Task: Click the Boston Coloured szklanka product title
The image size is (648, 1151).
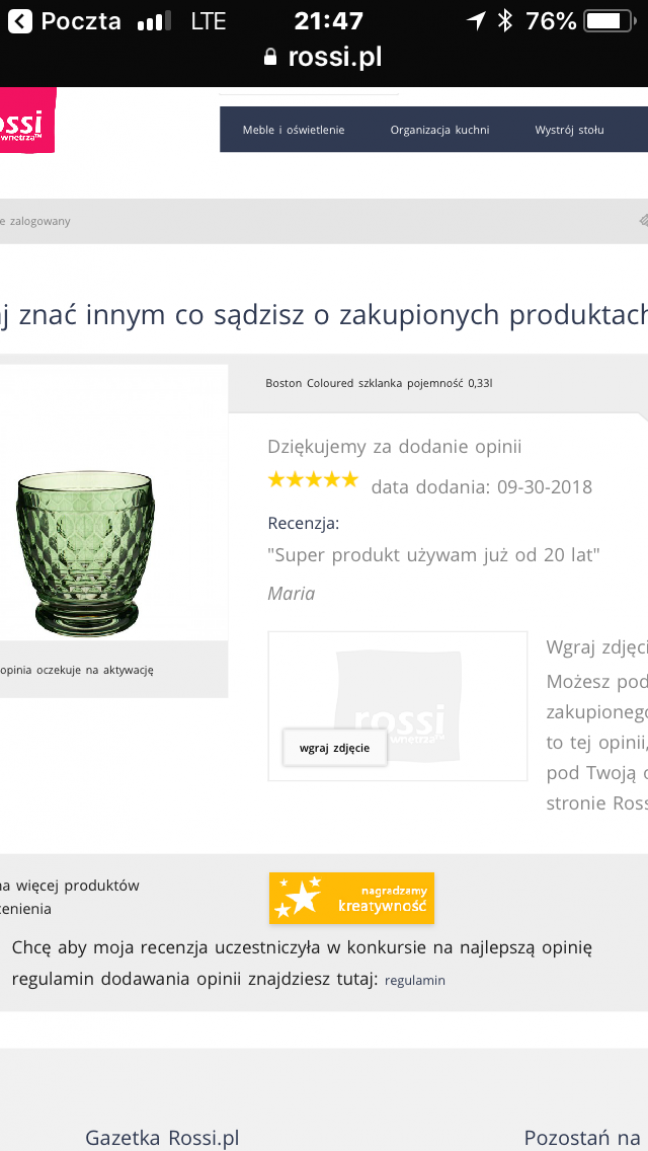Action: tap(379, 383)
